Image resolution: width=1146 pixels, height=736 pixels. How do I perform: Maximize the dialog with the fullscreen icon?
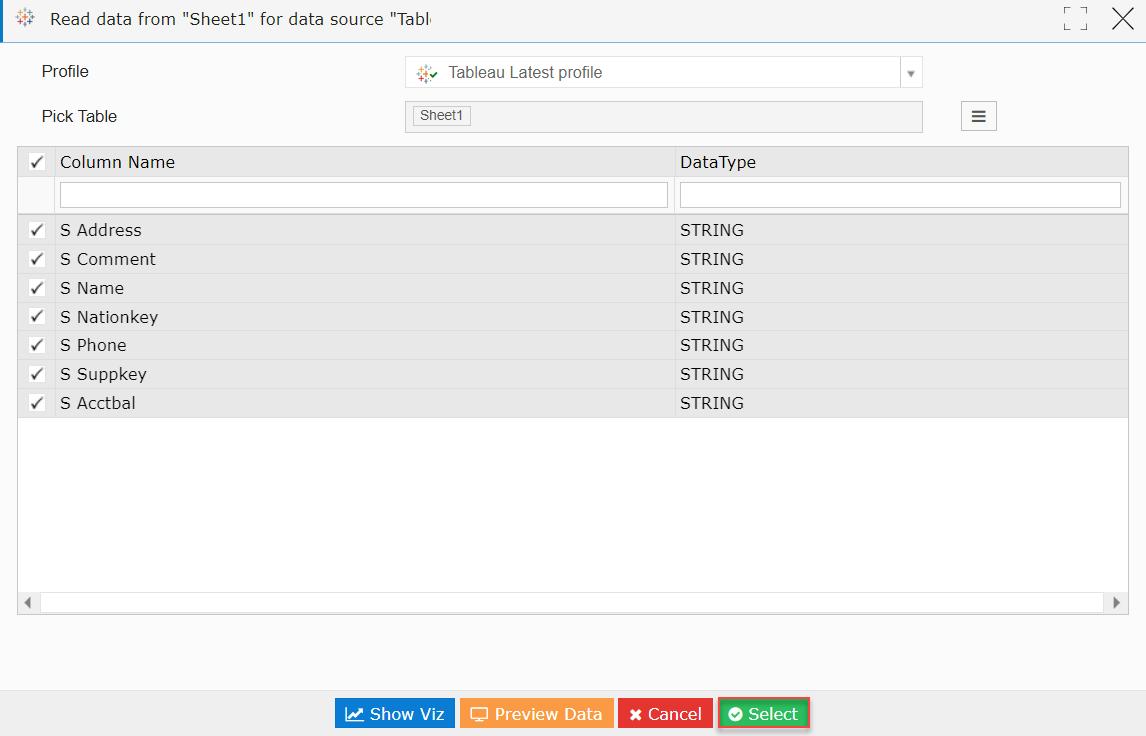coord(1075,18)
